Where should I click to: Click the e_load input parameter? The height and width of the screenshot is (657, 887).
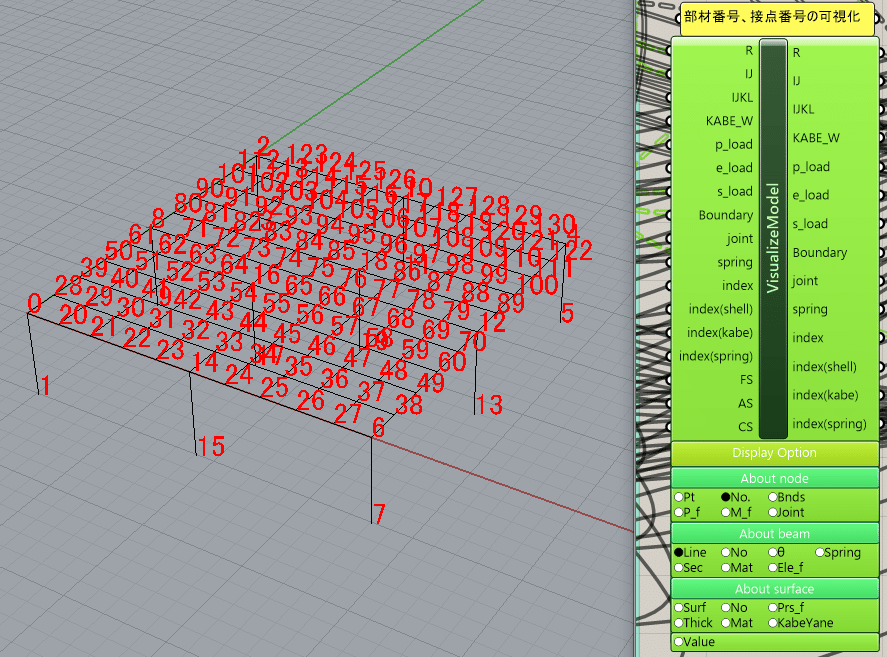734,168
